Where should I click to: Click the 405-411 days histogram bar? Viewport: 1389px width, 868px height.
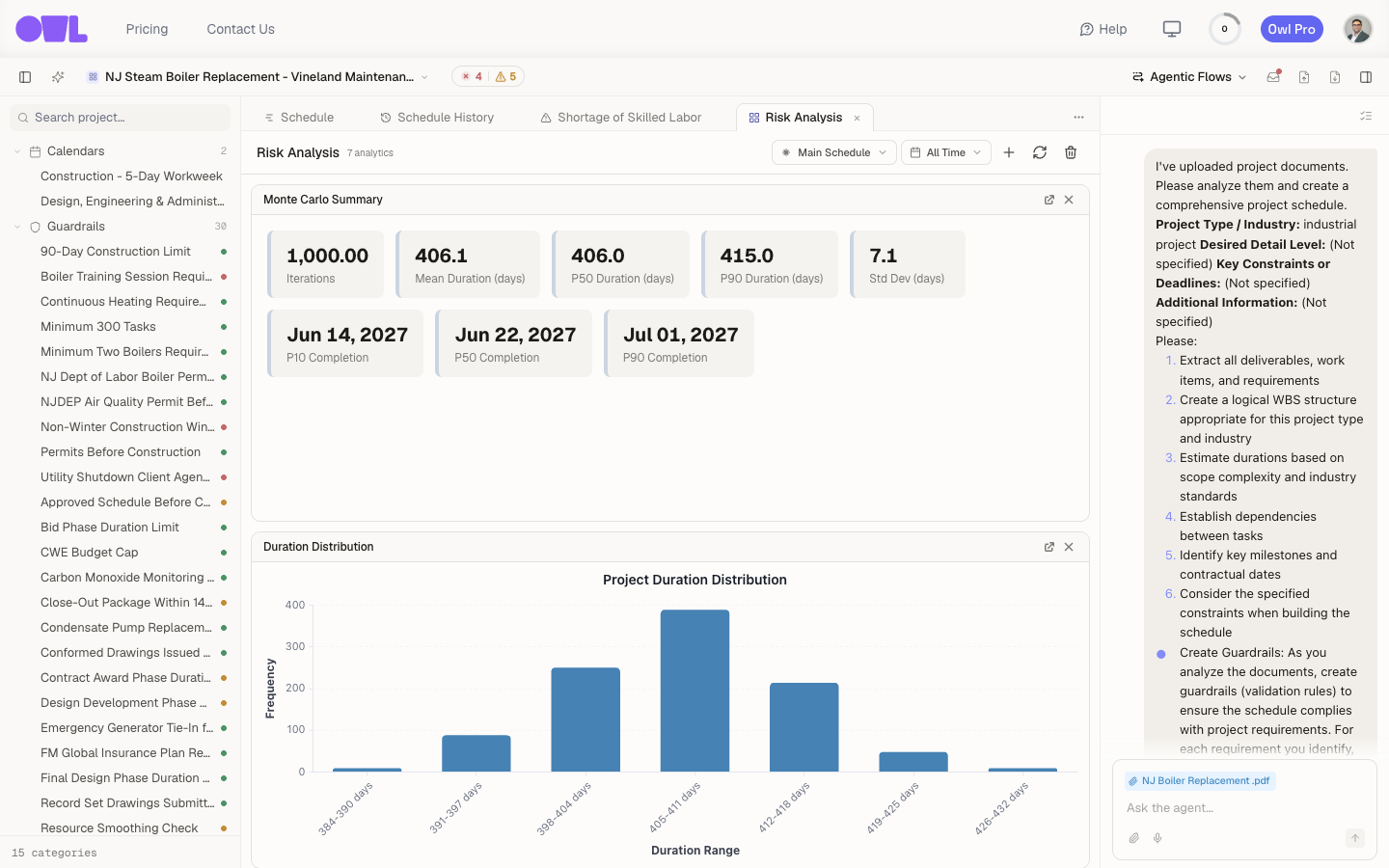pyautogui.click(x=694, y=691)
